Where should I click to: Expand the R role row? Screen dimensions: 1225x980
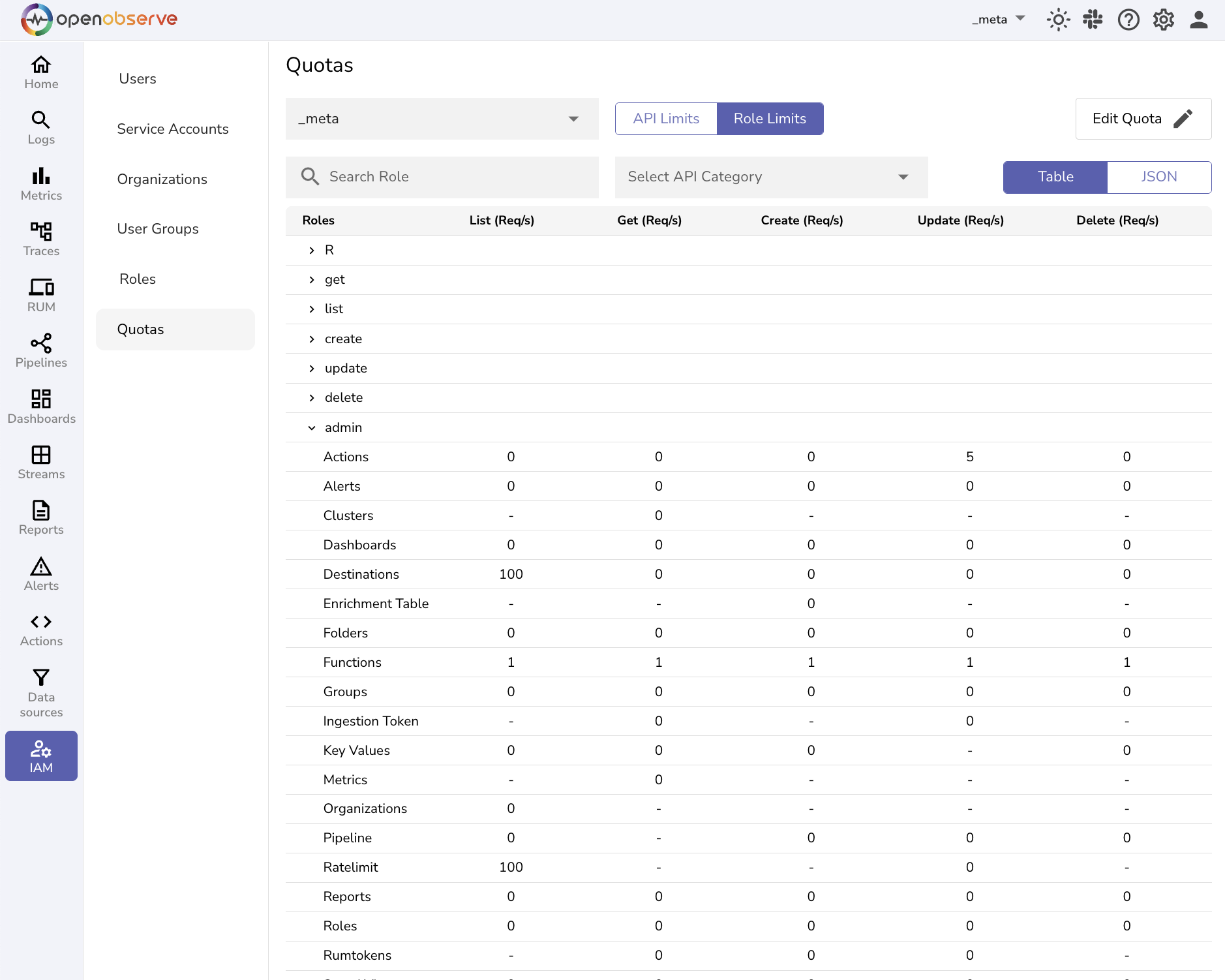pyautogui.click(x=312, y=251)
